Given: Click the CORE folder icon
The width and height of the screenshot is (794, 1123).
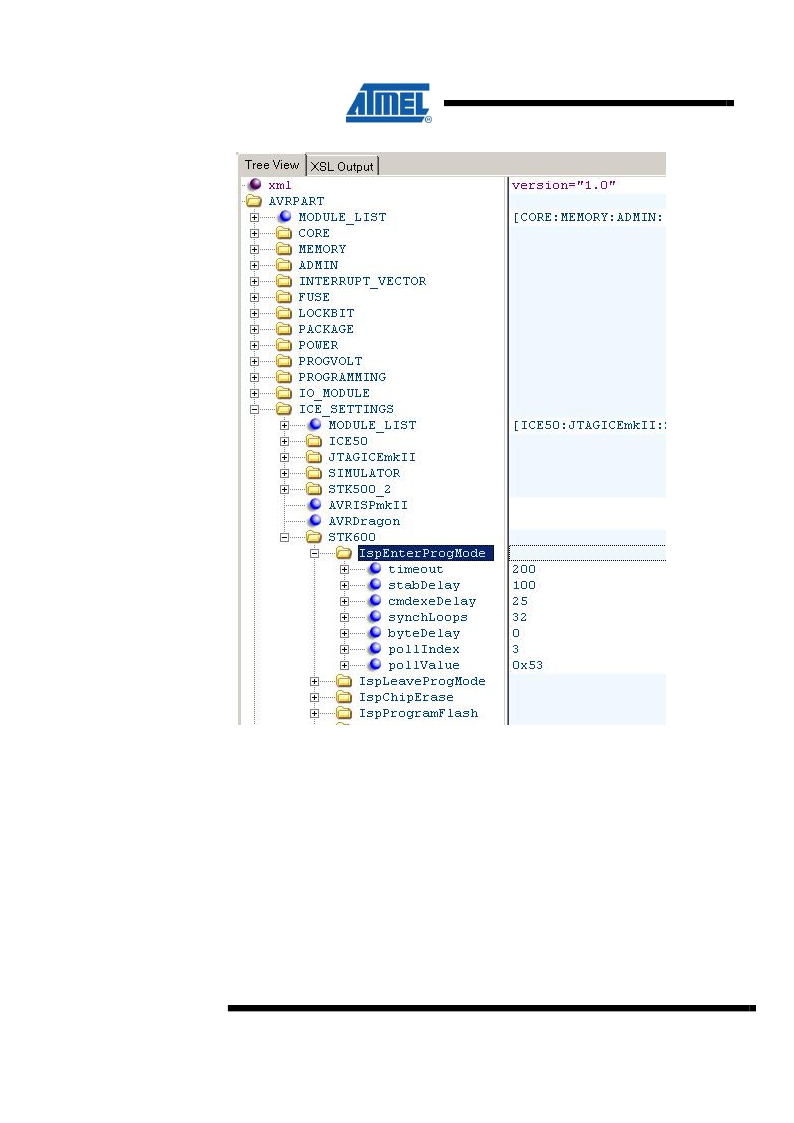Looking at the screenshot, I should click(x=284, y=233).
